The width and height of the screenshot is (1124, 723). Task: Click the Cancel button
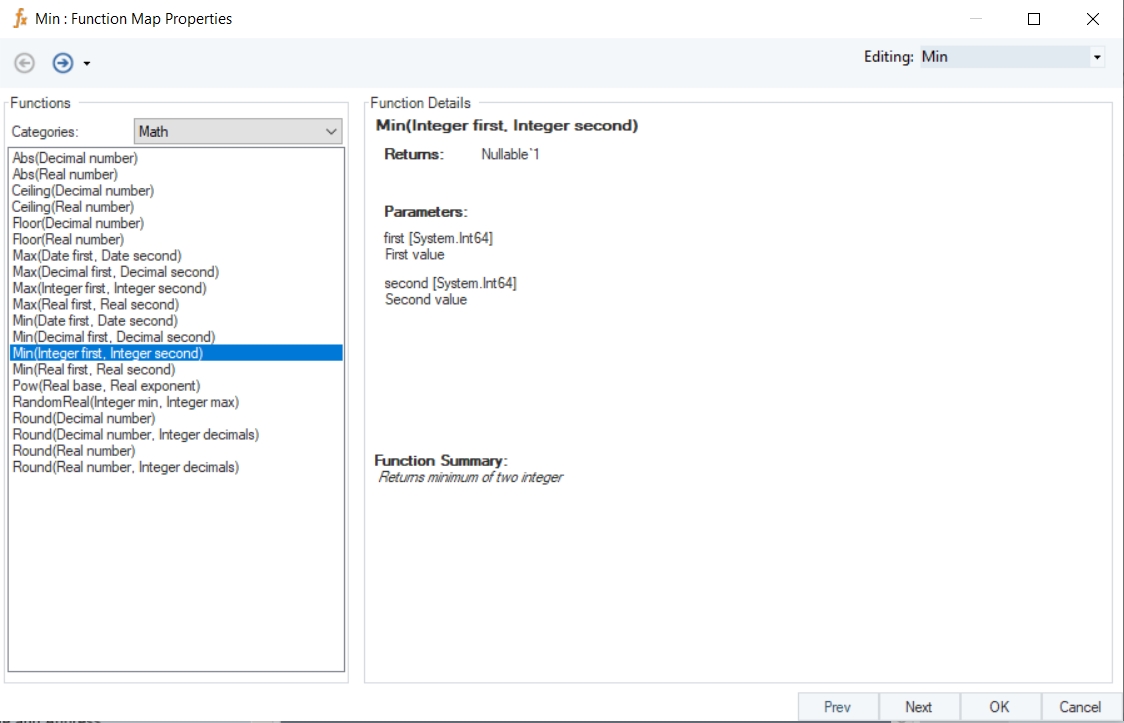1080,706
